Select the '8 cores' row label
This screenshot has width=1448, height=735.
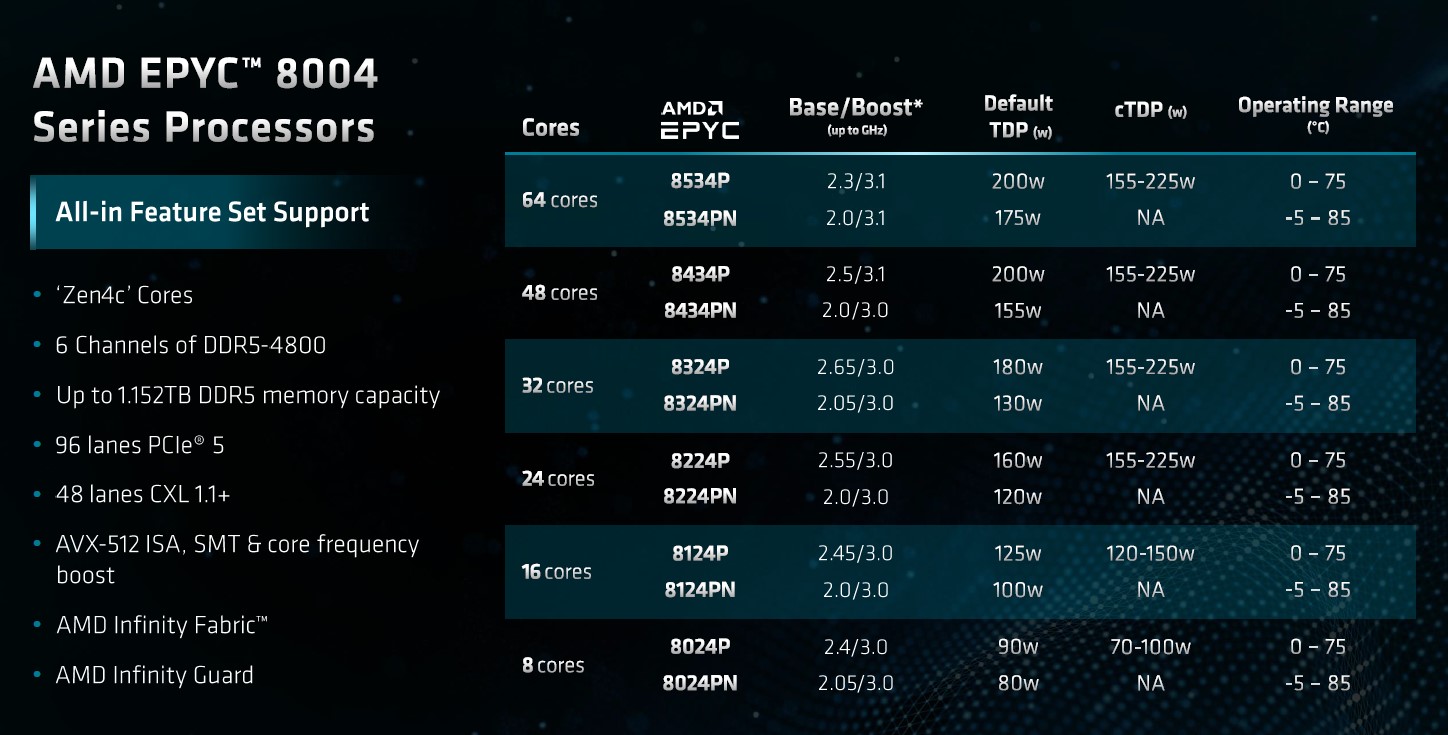tap(553, 665)
